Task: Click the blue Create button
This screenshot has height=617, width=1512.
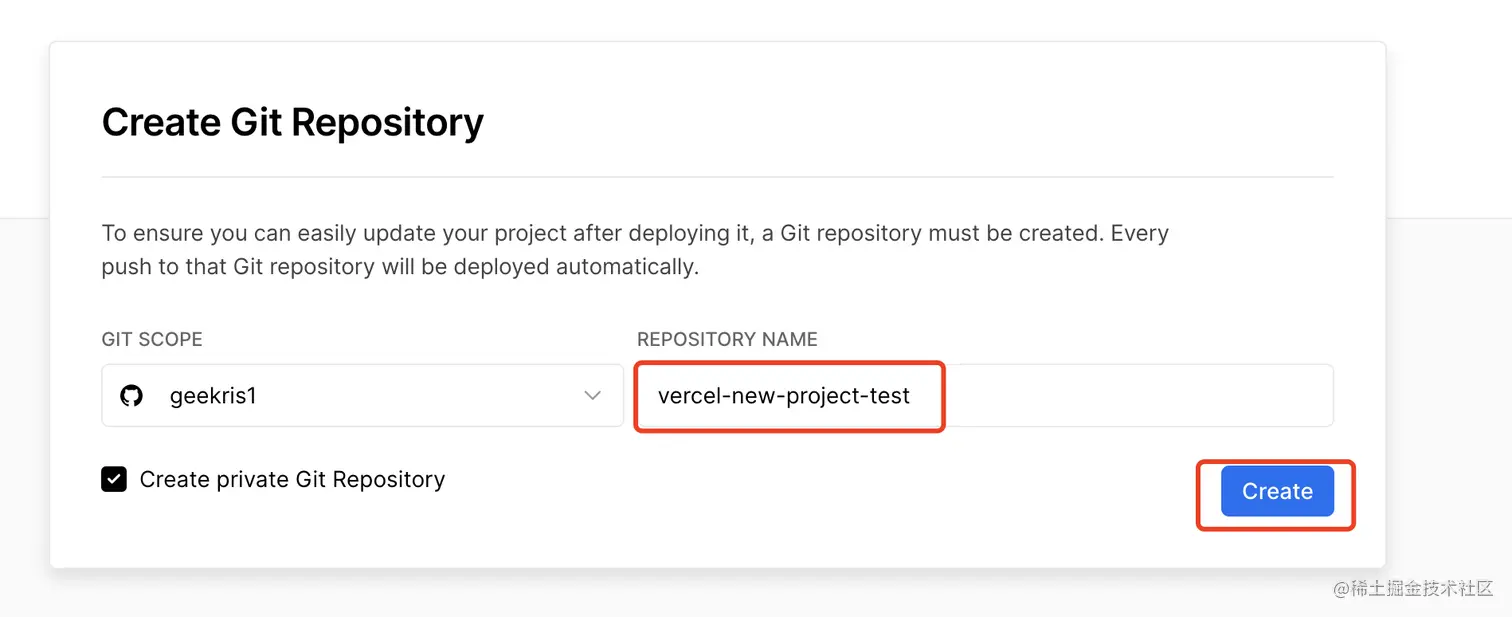Action: (1277, 491)
